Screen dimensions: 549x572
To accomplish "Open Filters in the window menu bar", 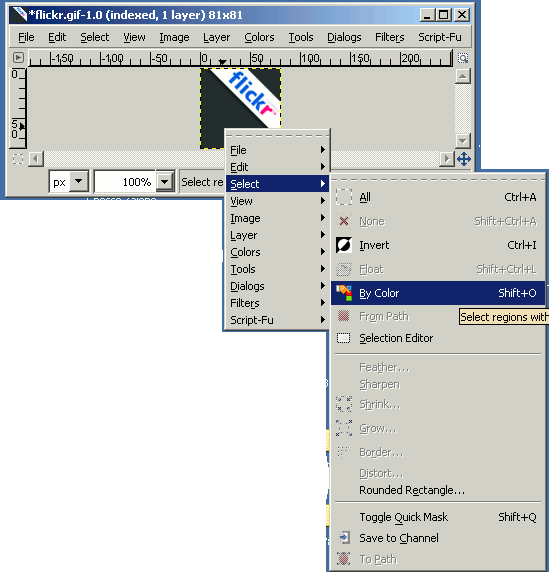I will point(390,37).
